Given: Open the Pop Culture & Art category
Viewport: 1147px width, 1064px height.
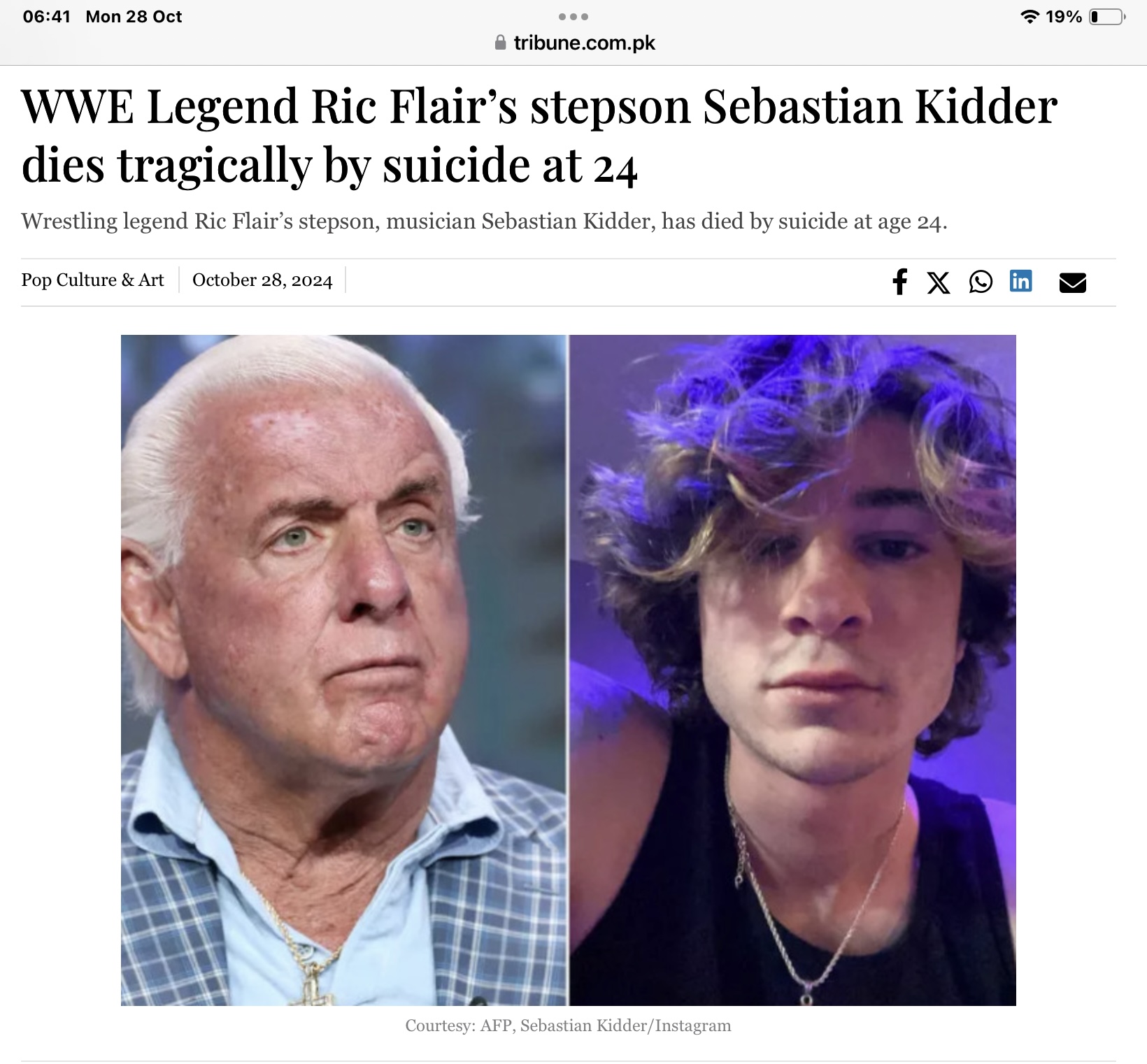Looking at the screenshot, I should coord(92,280).
